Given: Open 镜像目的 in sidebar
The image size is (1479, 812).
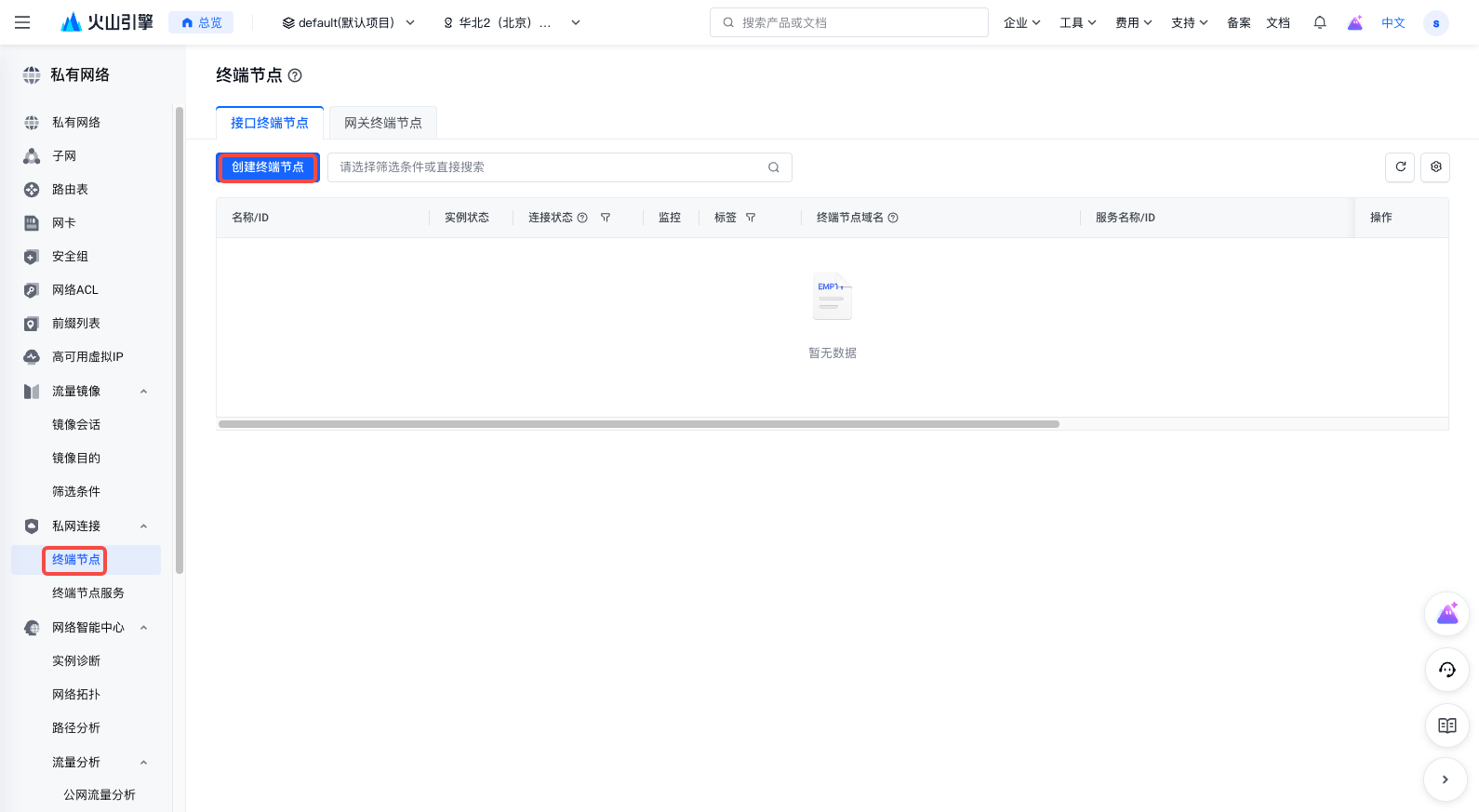Looking at the screenshot, I should [x=76, y=459].
